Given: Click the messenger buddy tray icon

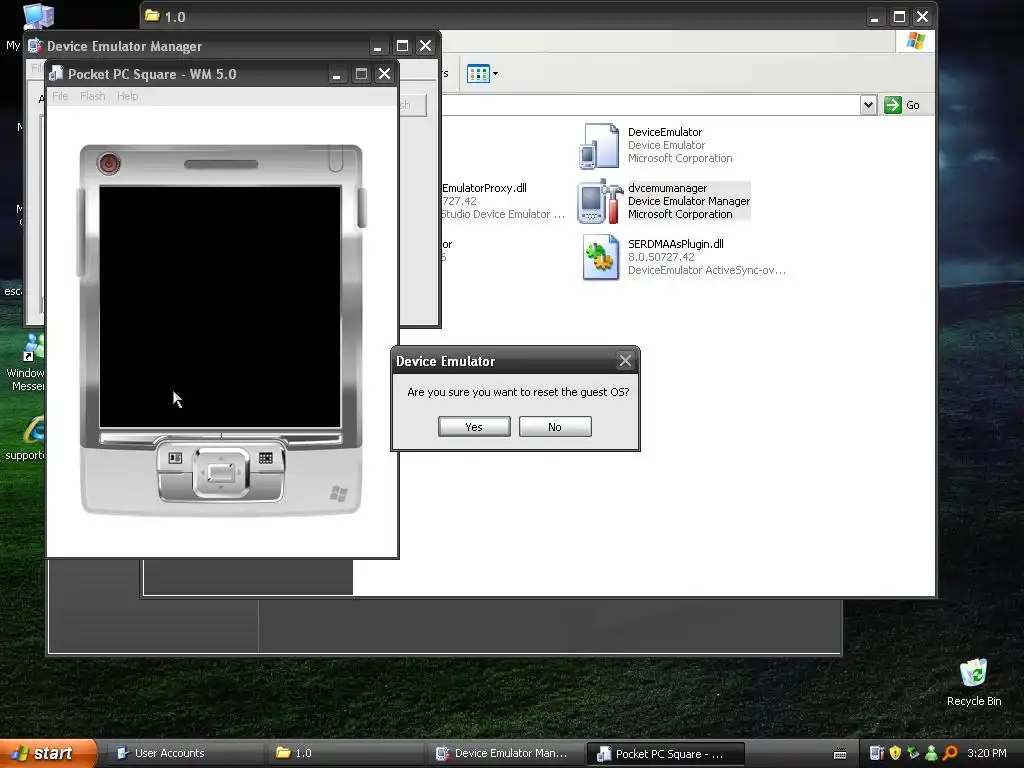Looking at the screenshot, I should point(932,753).
